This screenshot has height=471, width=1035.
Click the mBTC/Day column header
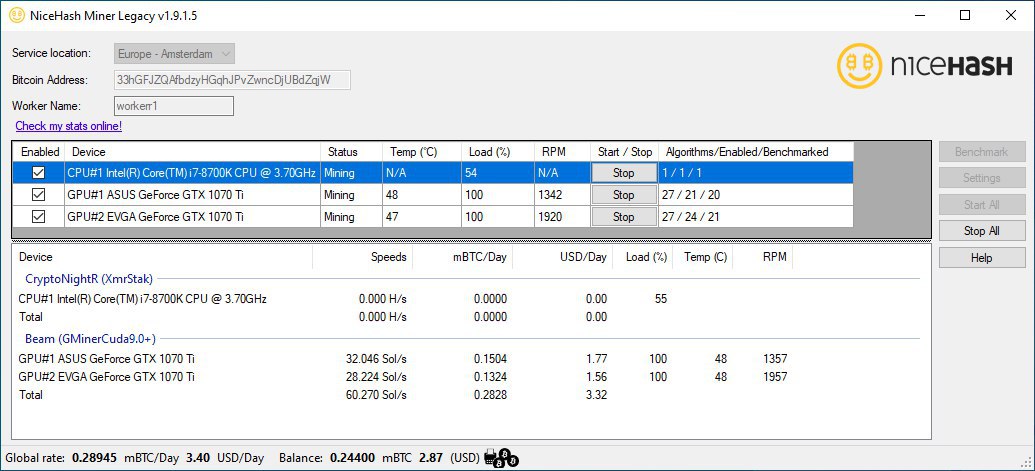[463, 257]
